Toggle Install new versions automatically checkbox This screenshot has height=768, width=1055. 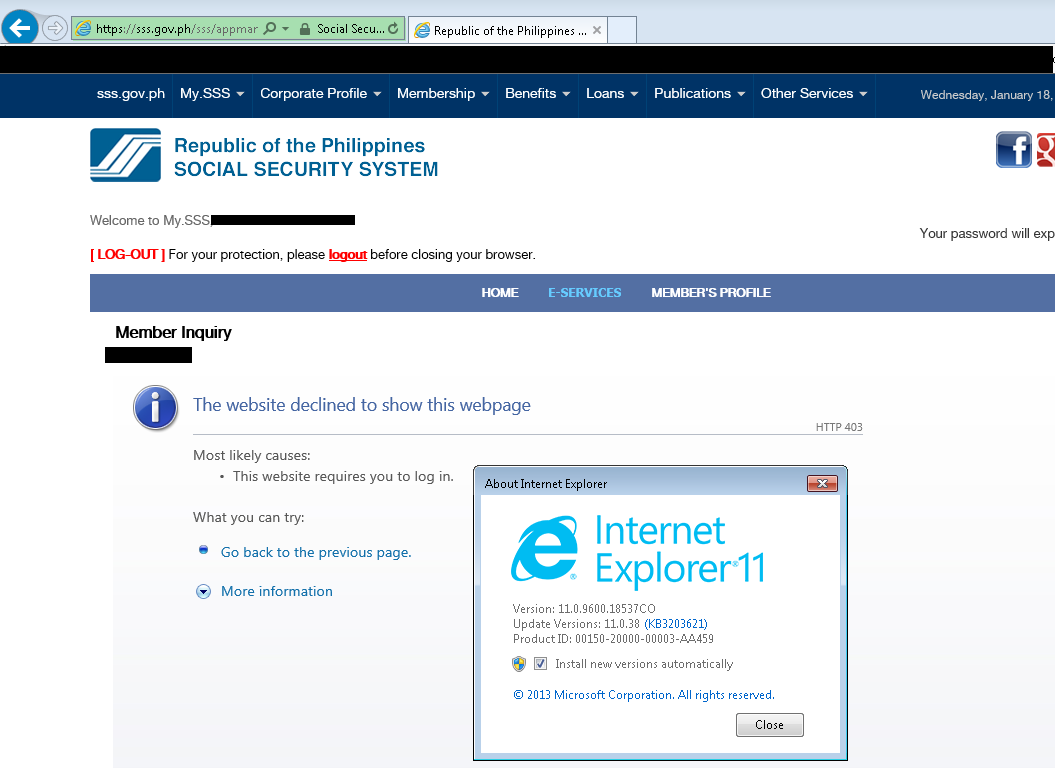tap(540, 664)
